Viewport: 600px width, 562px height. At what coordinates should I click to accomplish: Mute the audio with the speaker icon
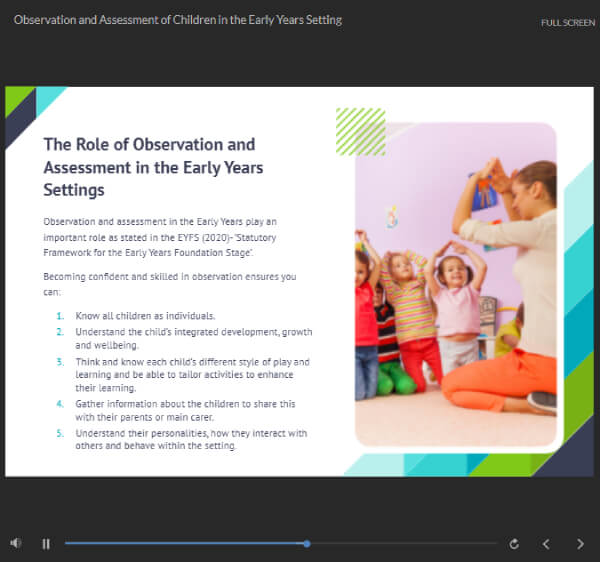click(16, 543)
